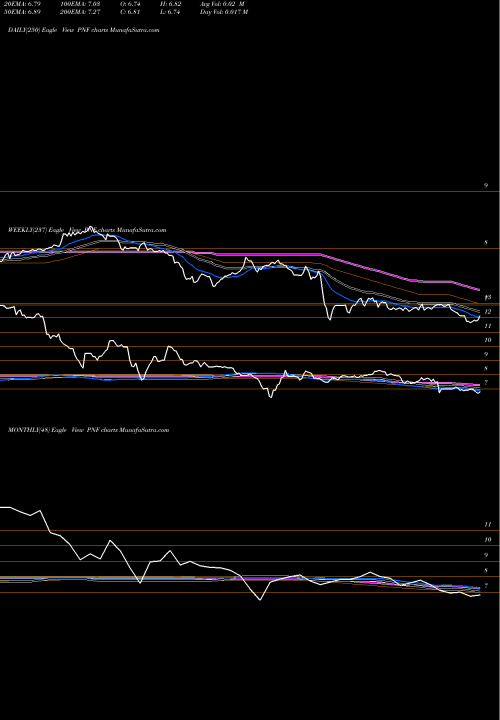Click the 8 price label on monthly axis
Viewport: 500px width, 720px height.
(486, 571)
